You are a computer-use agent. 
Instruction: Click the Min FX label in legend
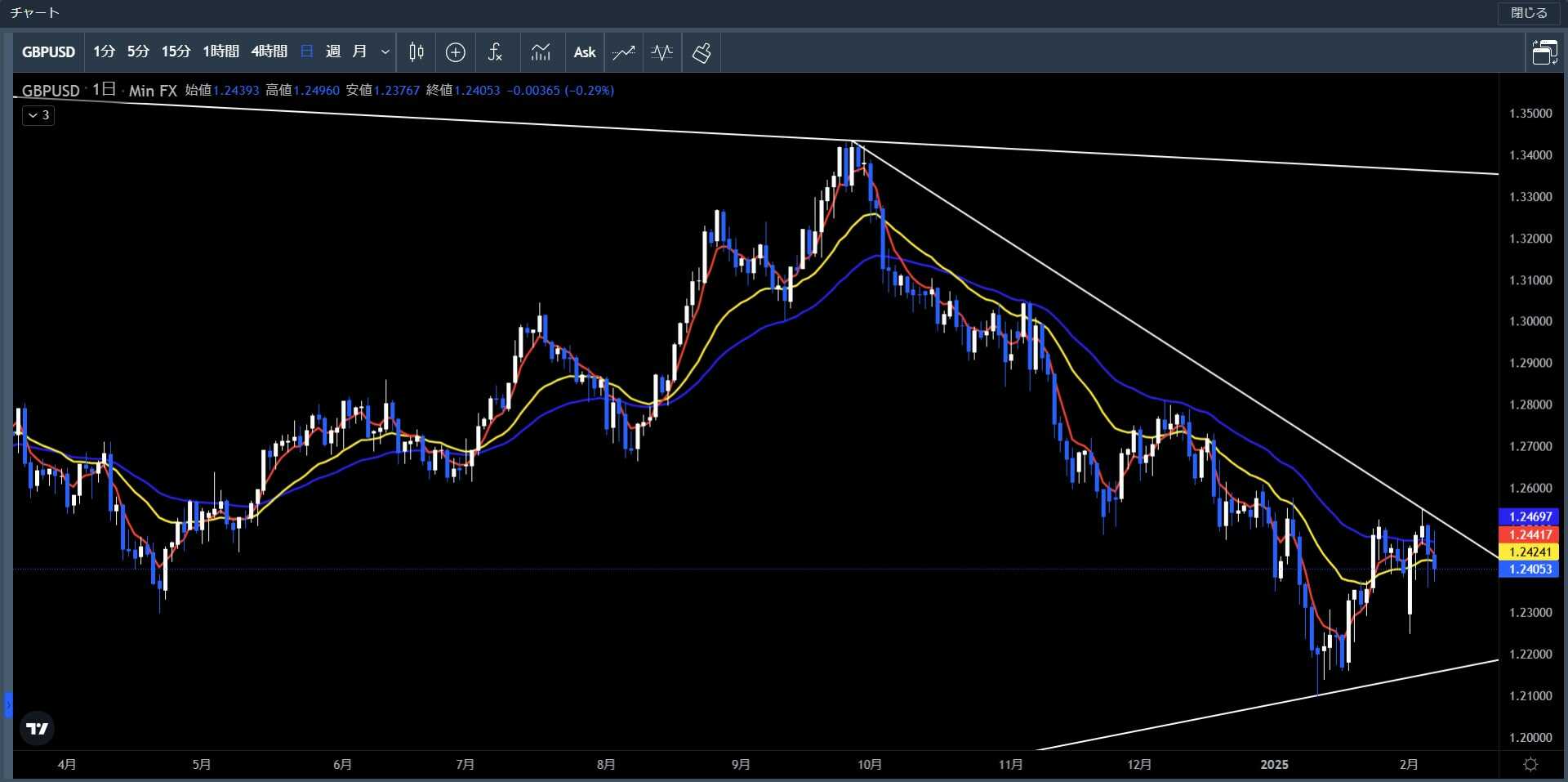coord(153,91)
